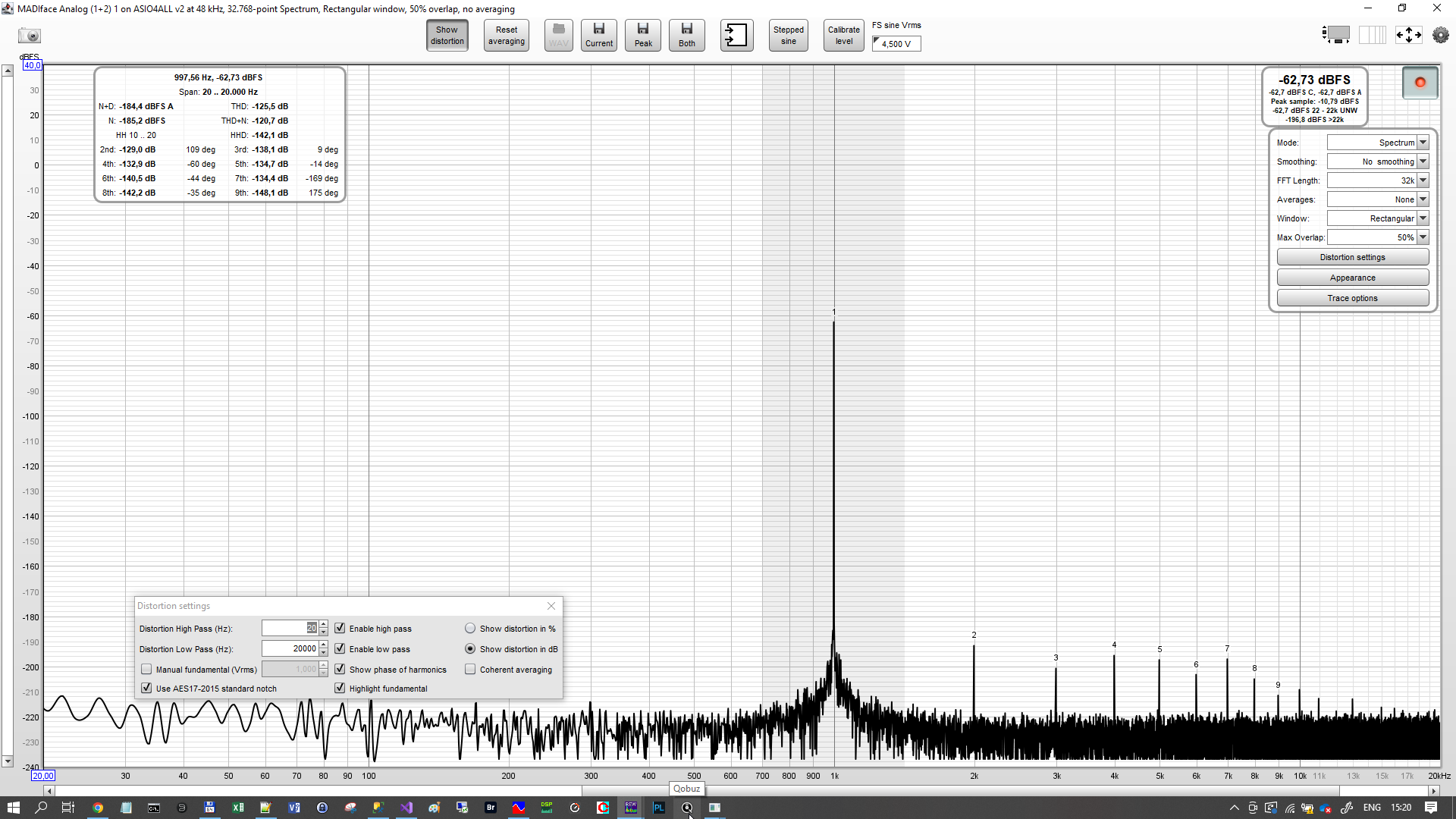
Task: Enable Coherent averaging checkbox
Action: coord(470,670)
